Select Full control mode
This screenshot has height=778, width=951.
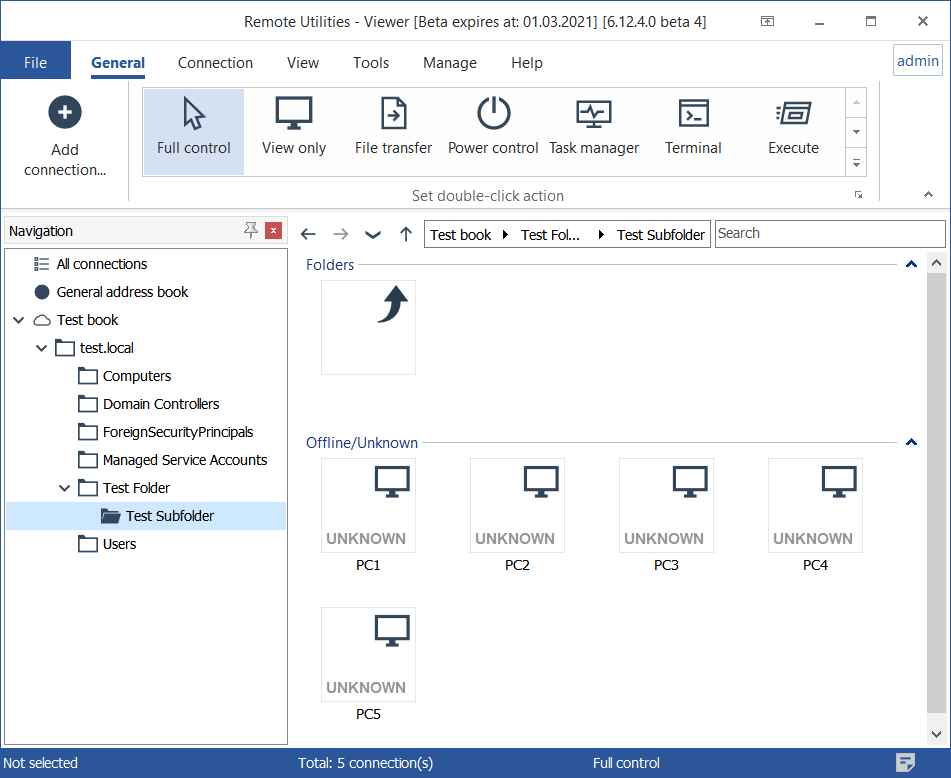click(193, 132)
